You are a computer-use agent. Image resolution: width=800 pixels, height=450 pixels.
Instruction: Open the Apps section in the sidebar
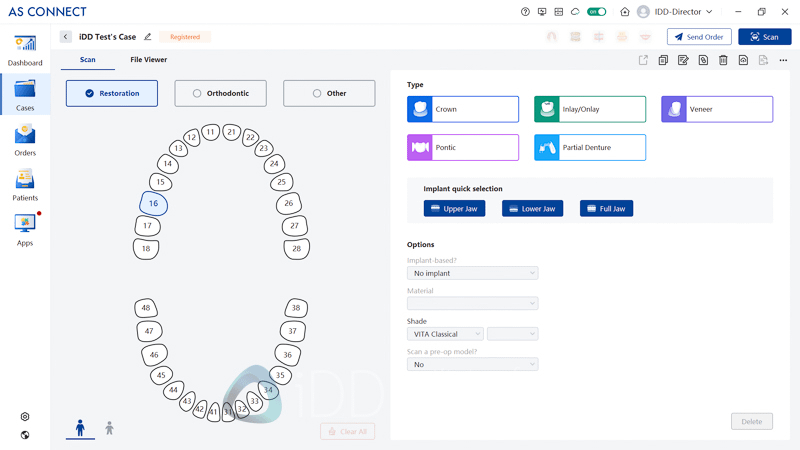pos(25,228)
